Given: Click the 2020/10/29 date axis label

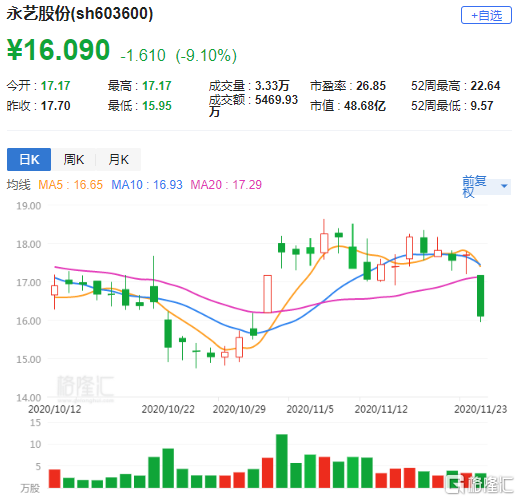Looking at the screenshot, I should coord(239,409).
